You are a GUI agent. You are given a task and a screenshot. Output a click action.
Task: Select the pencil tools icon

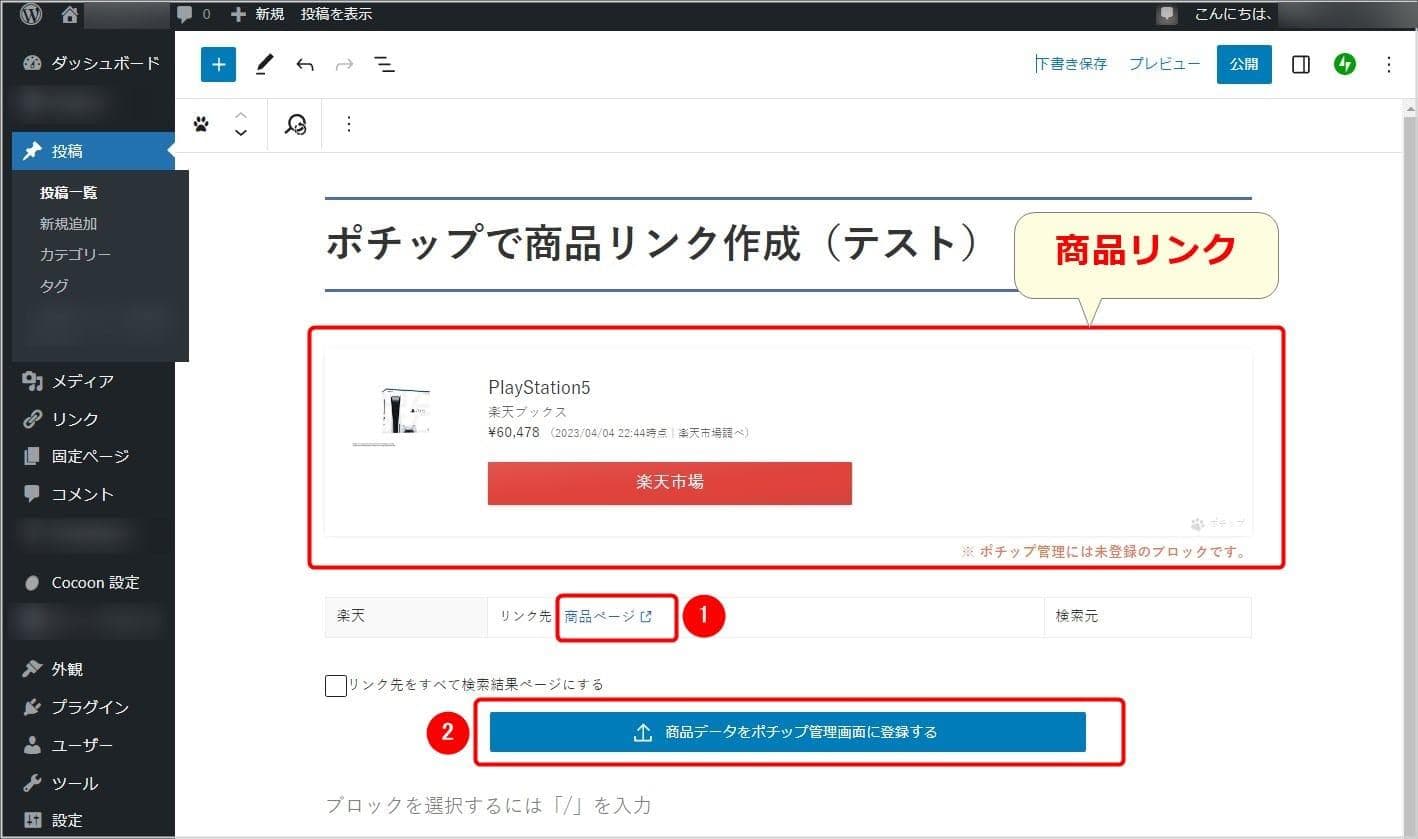pyautogui.click(x=264, y=65)
